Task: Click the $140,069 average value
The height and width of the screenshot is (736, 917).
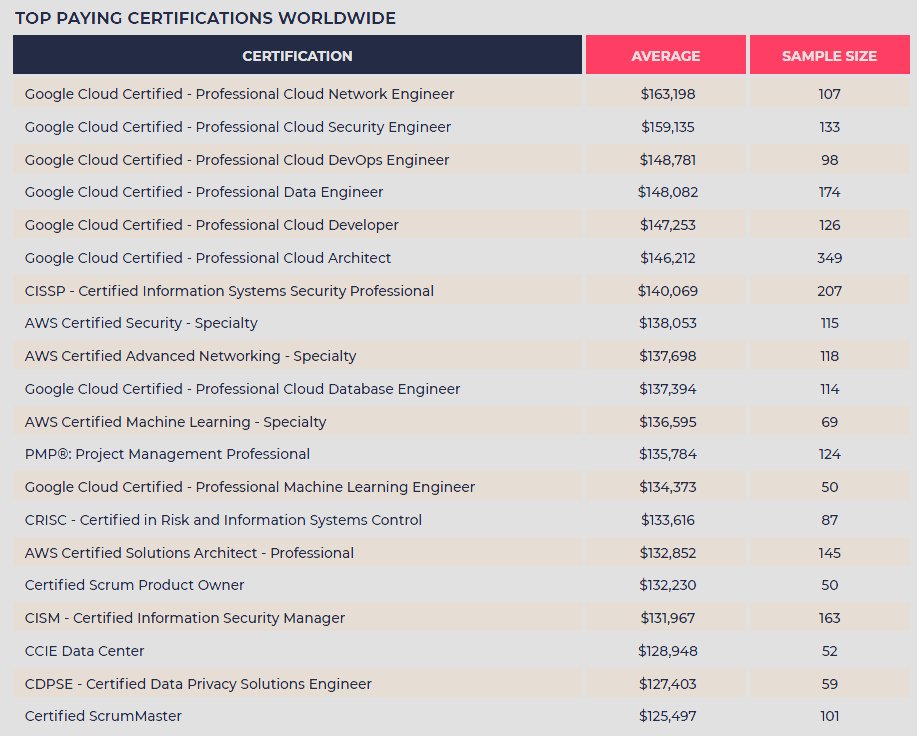Action: [x=667, y=291]
